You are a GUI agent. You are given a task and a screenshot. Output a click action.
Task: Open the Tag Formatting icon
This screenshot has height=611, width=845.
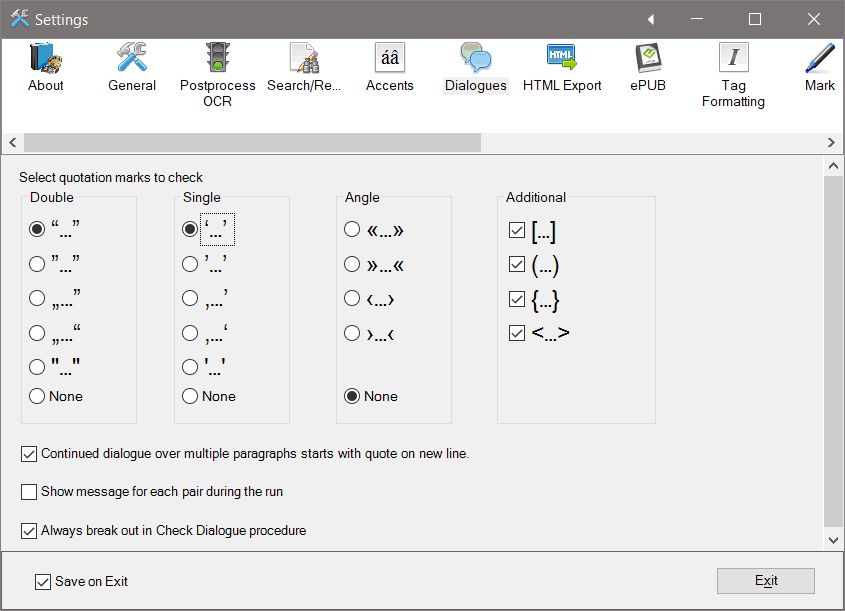pyautogui.click(x=733, y=58)
